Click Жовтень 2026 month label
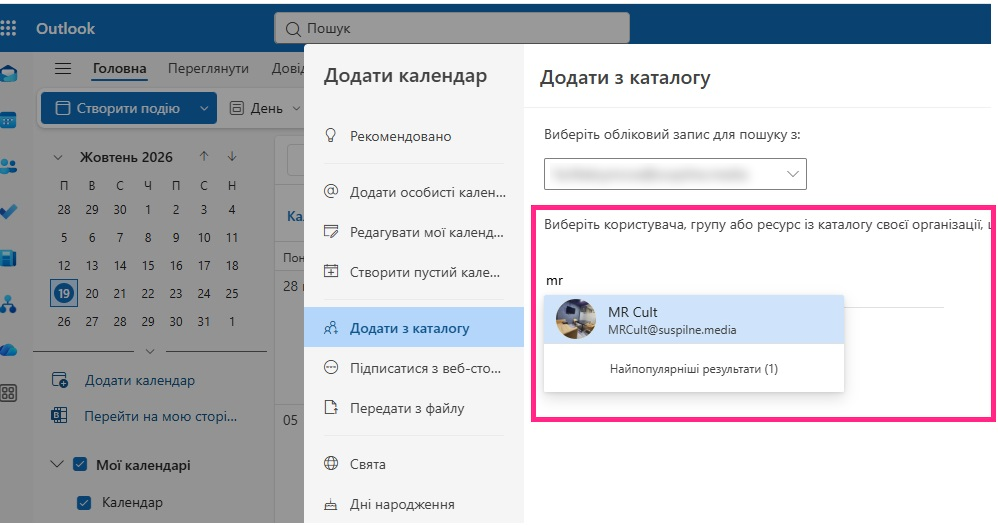The width and height of the screenshot is (998, 525). tap(126, 157)
